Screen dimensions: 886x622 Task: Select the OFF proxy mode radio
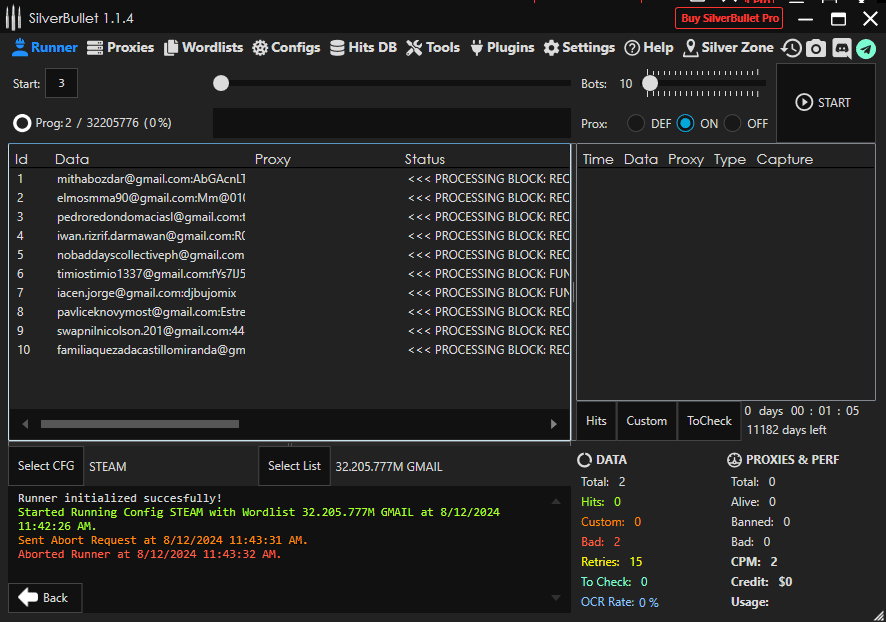coord(733,123)
